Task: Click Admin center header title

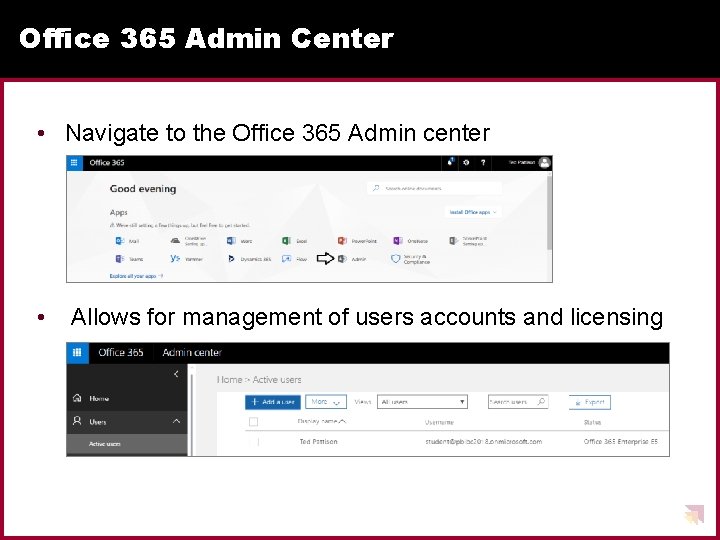Action: [x=192, y=352]
